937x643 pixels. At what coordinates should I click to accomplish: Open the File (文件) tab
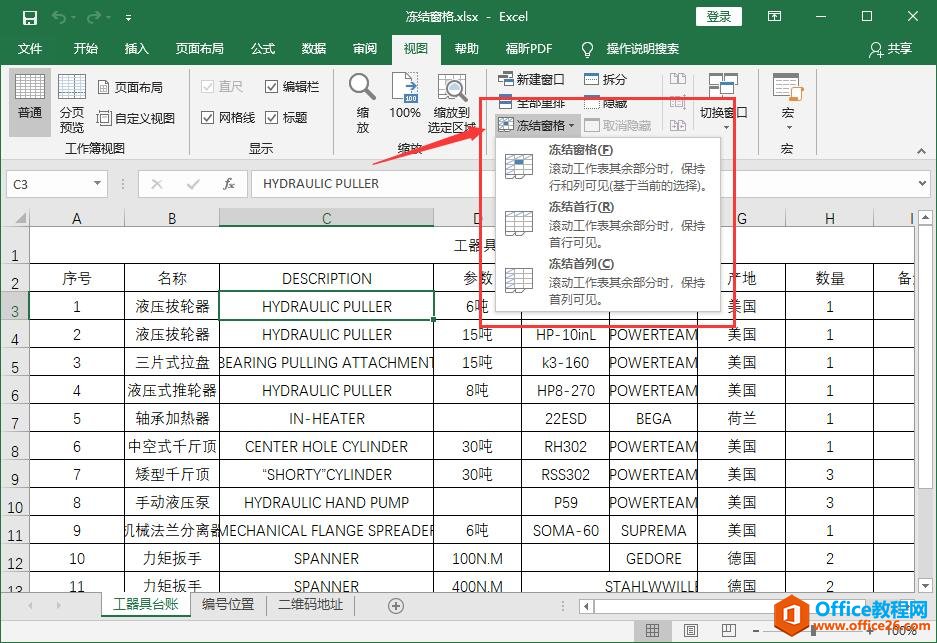pos(30,49)
